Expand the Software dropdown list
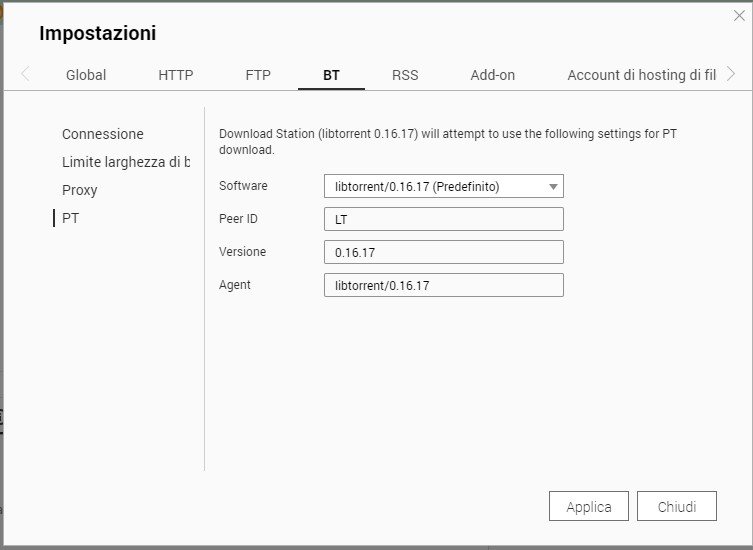Image resolution: width=753 pixels, height=550 pixels. click(444, 186)
